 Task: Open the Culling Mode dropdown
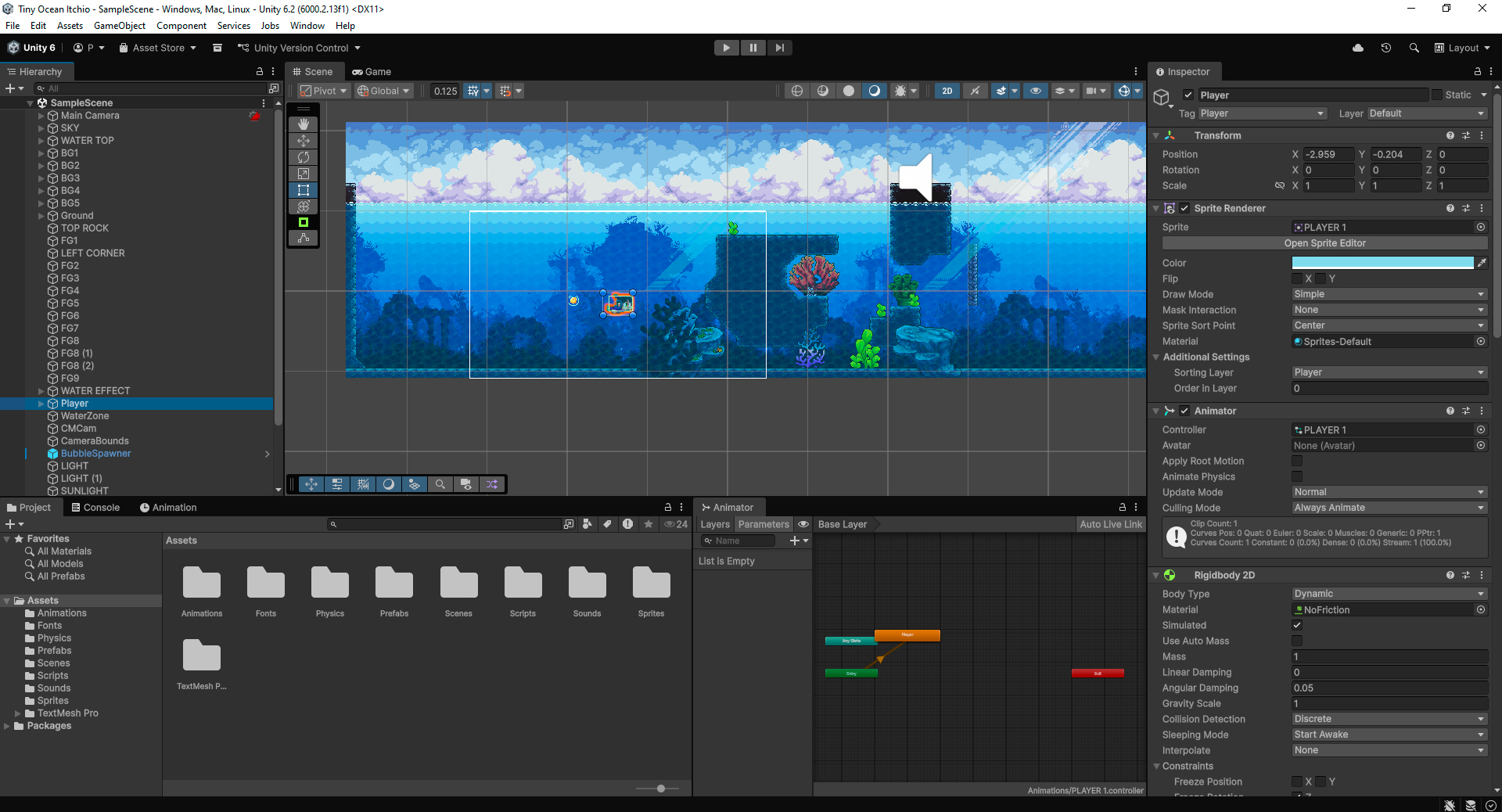coord(1389,508)
